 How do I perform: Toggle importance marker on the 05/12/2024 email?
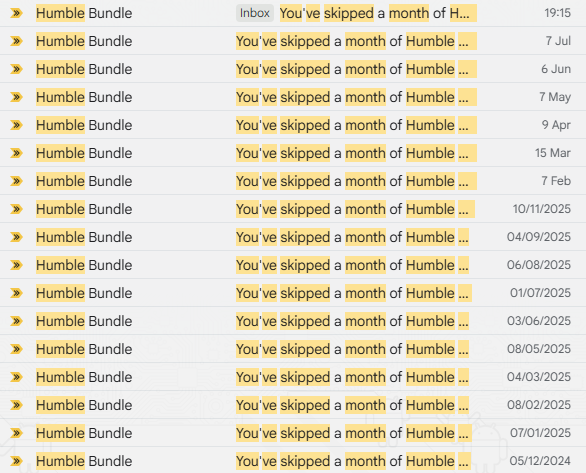[16, 461]
